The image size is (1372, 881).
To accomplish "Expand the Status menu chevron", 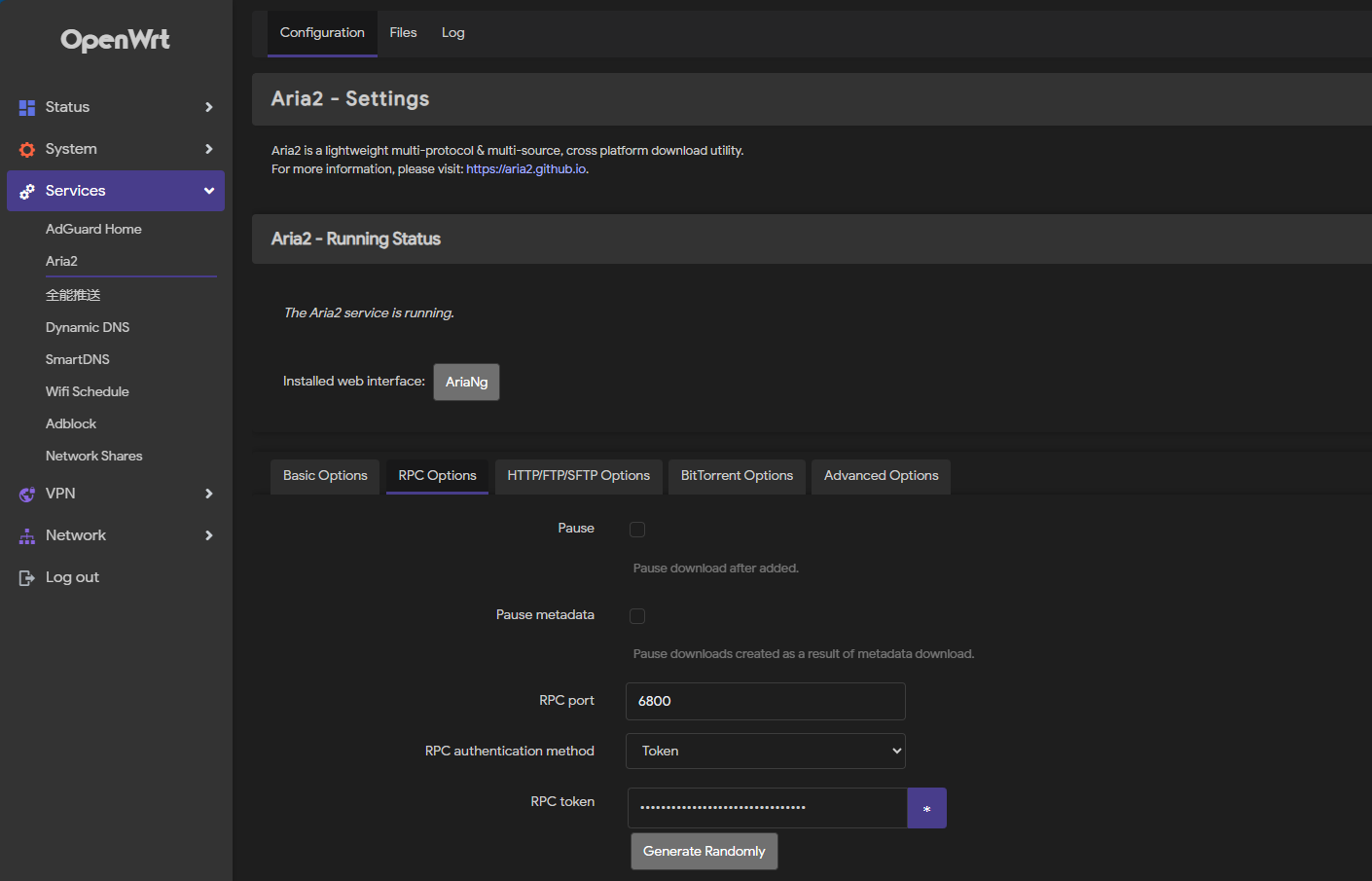I will (208, 107).
